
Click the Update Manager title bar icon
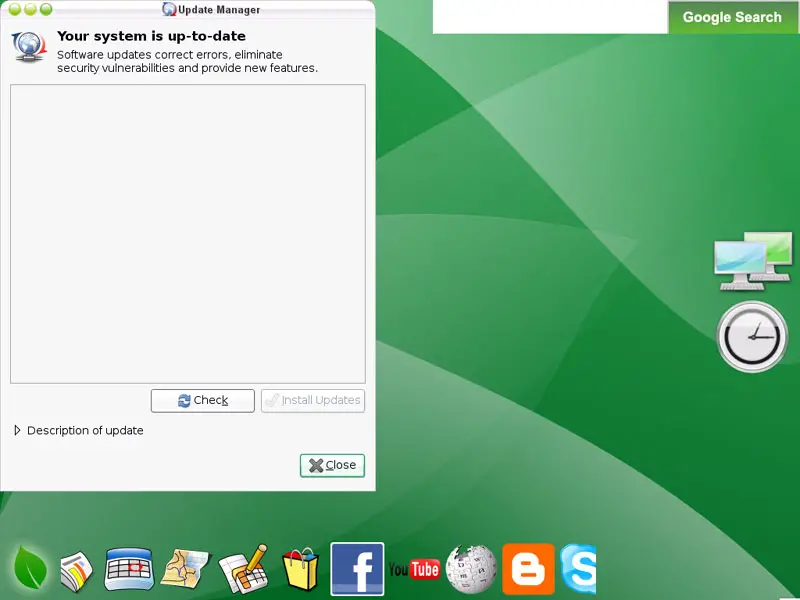click(169, 9)
